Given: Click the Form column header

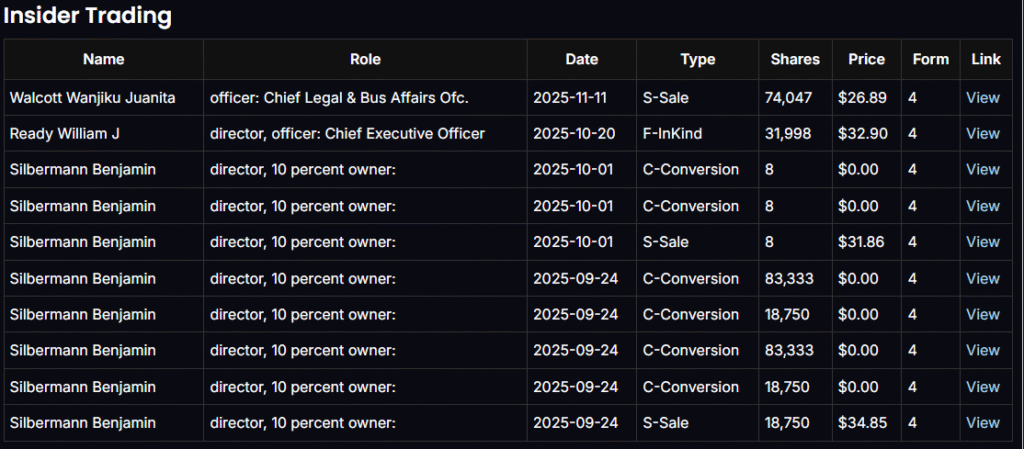Looking at the screenshot, I should click(x=930, y=60).
